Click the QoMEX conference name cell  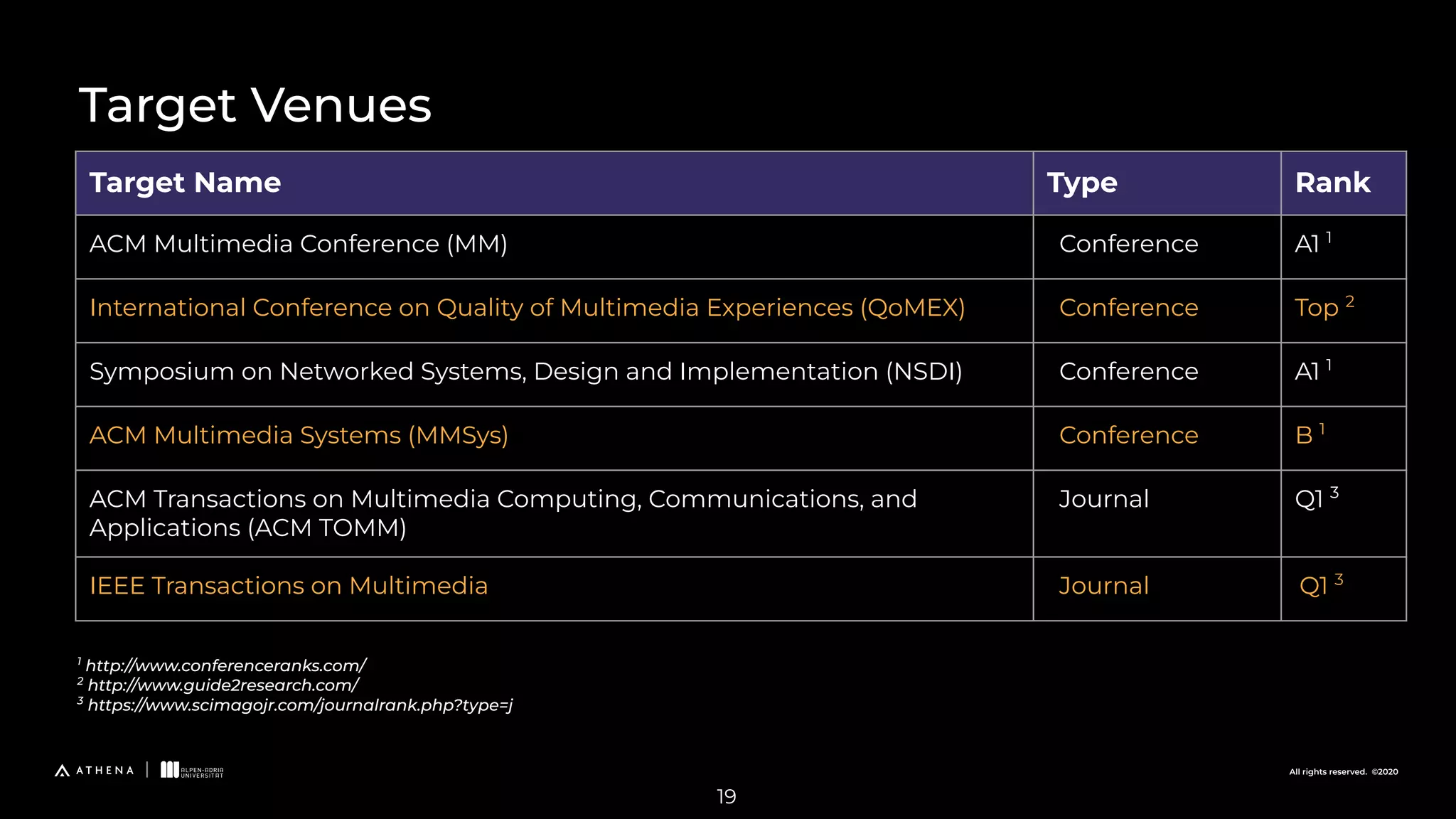coord(527,308)
